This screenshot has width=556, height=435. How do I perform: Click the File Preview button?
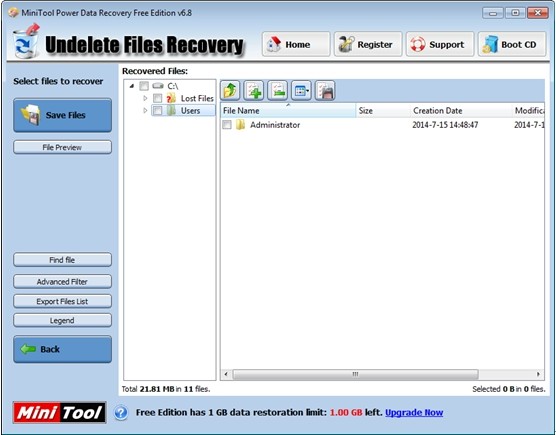tap(62, 147)
